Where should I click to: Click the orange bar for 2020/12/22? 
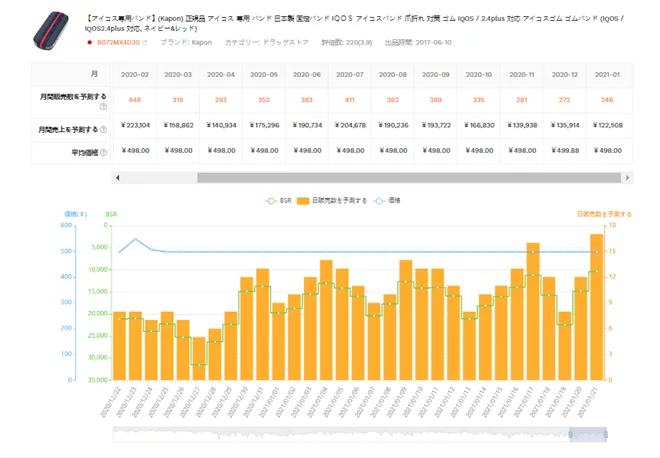pos(120,345)
